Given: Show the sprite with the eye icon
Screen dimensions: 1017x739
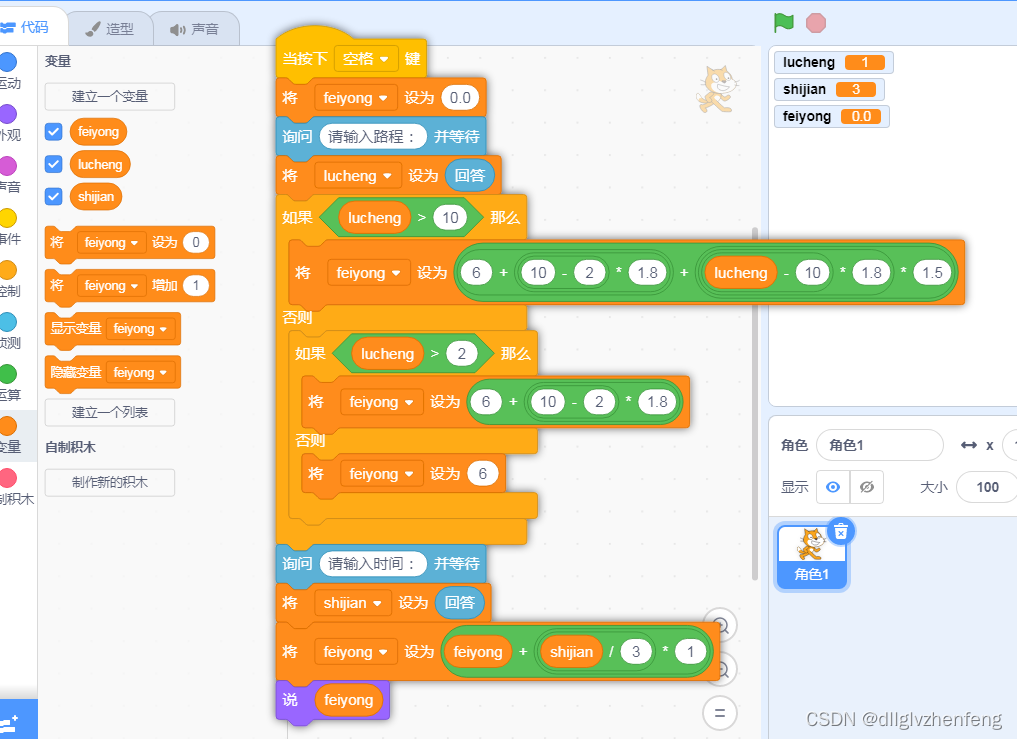Looking at the screenshot, I should coord(833,487).
